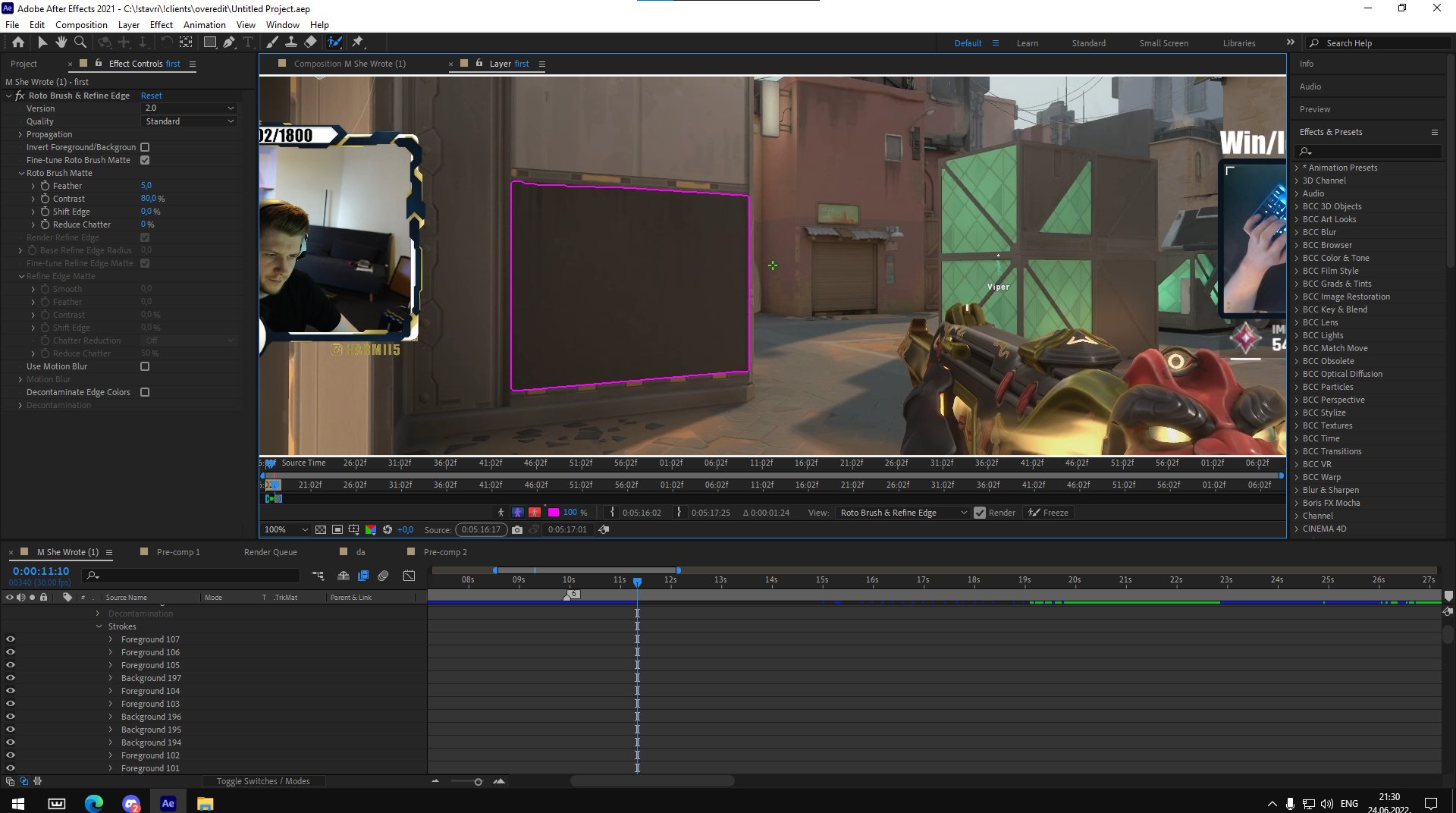Select the Hand tool
Image resolution: width=1456 pixels, height=813 pixels.
pos(61,42)
